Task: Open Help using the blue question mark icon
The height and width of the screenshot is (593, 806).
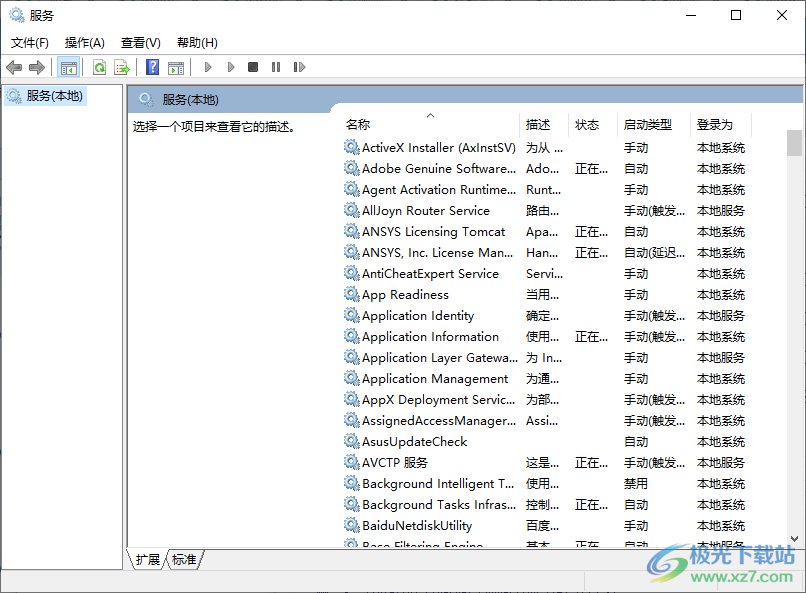Action: coord(152,67)
